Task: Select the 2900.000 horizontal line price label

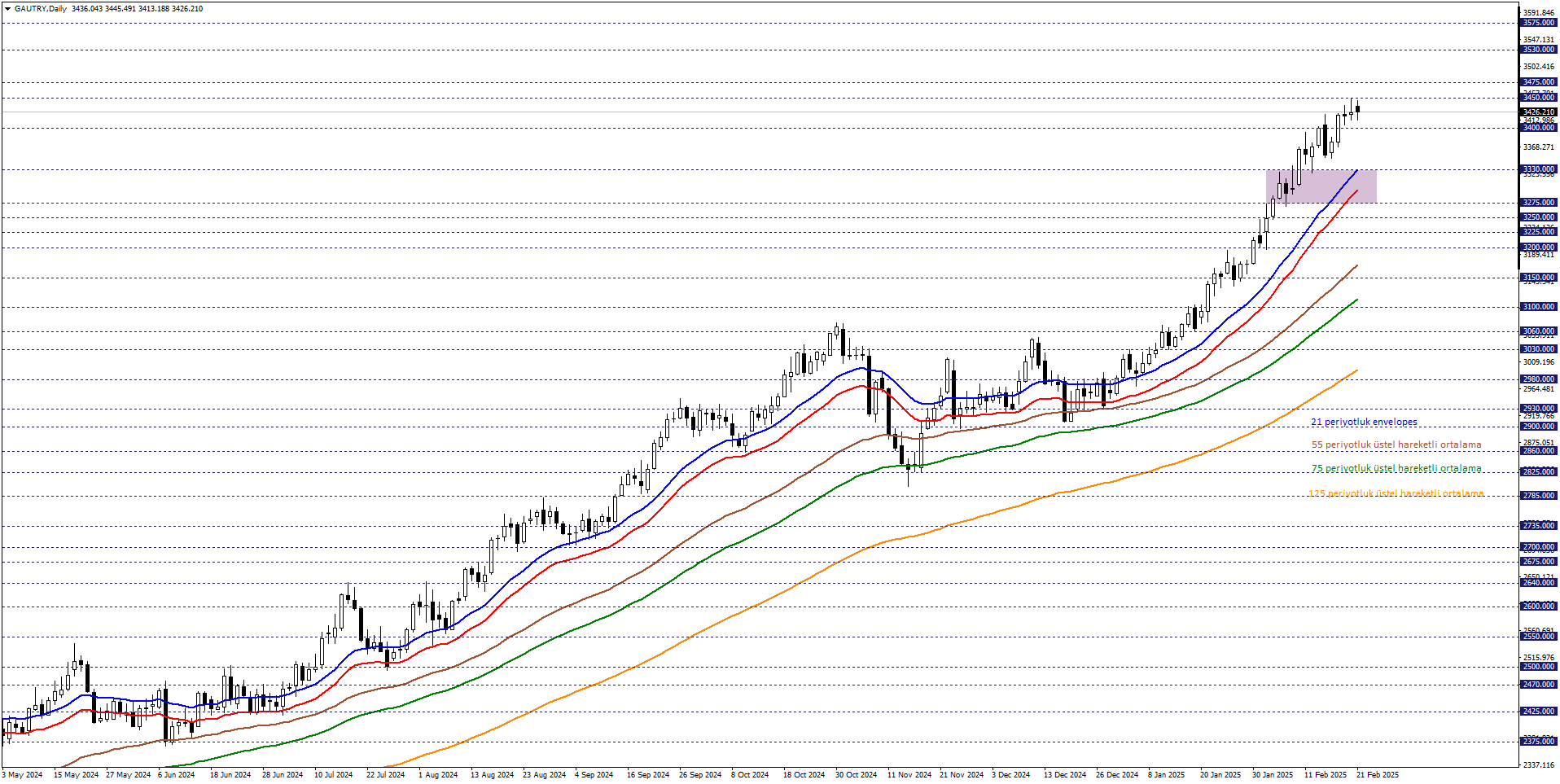Action: click(1539, 427)
